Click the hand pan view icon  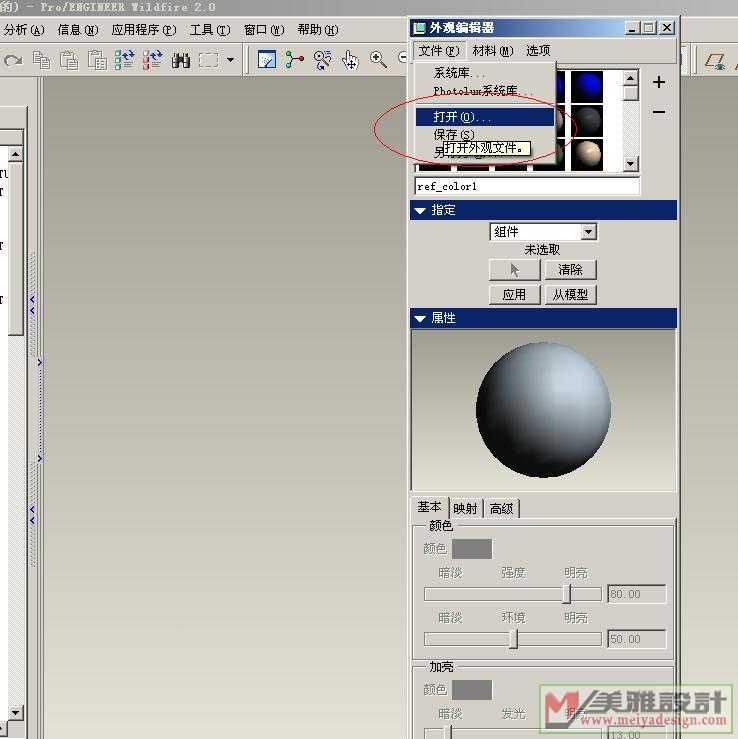coord(350,60)
